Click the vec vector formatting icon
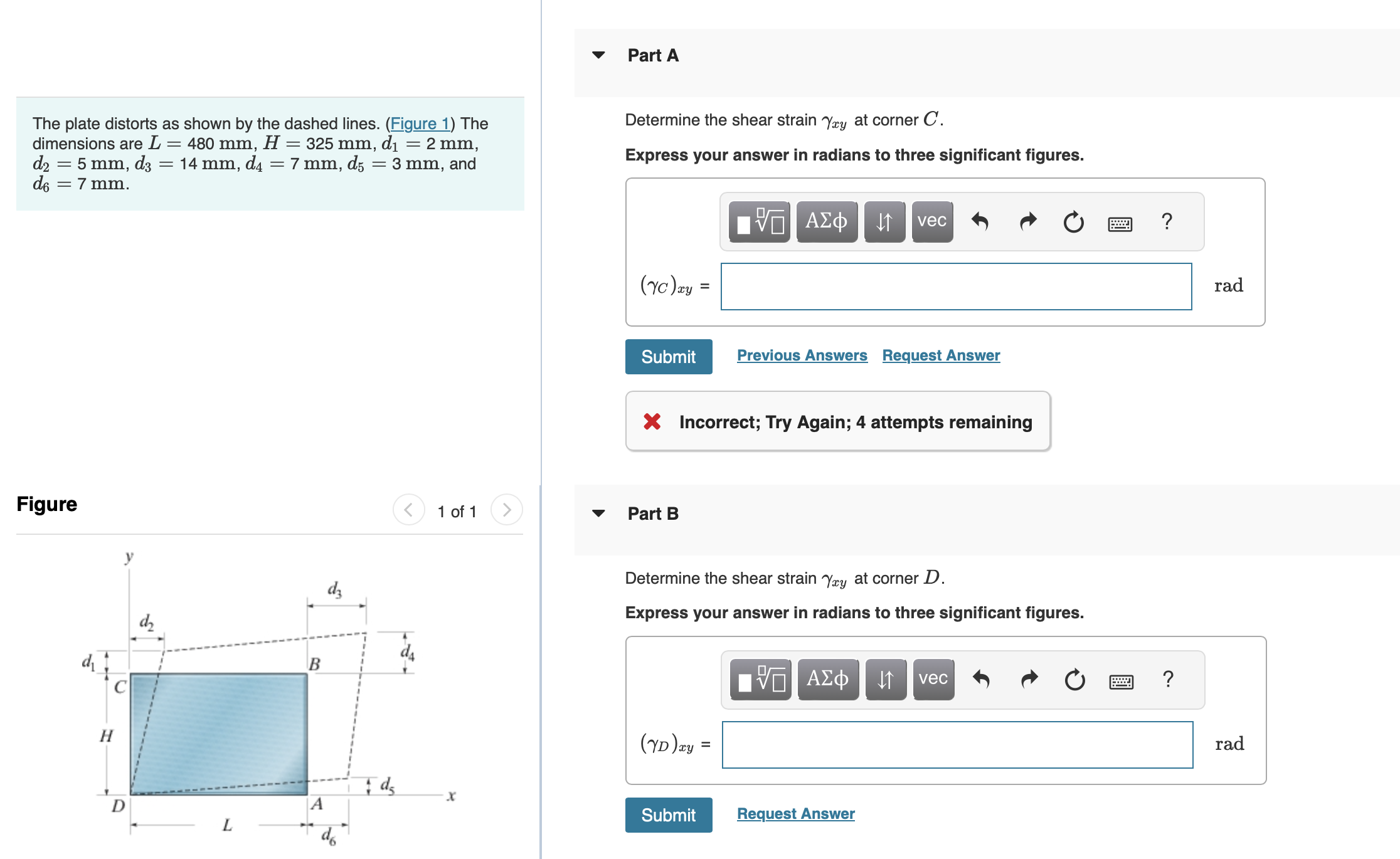Image resolution: width=1400 pixels, height=859 pixels. tap(932, 221)
